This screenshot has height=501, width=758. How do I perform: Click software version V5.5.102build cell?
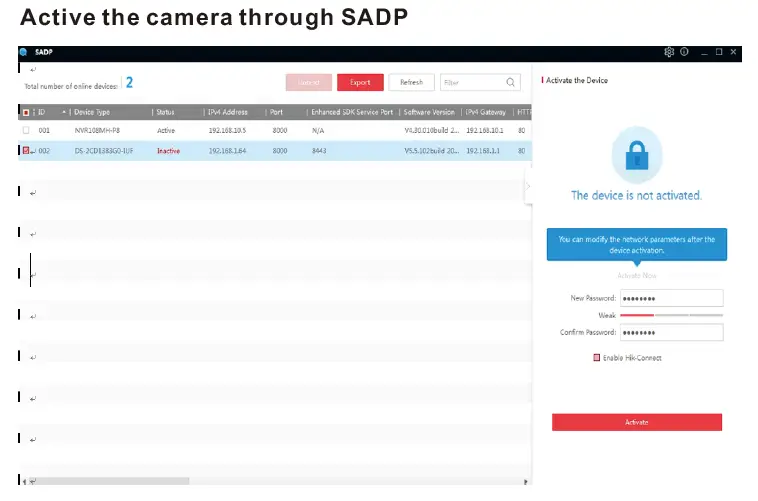432,151
